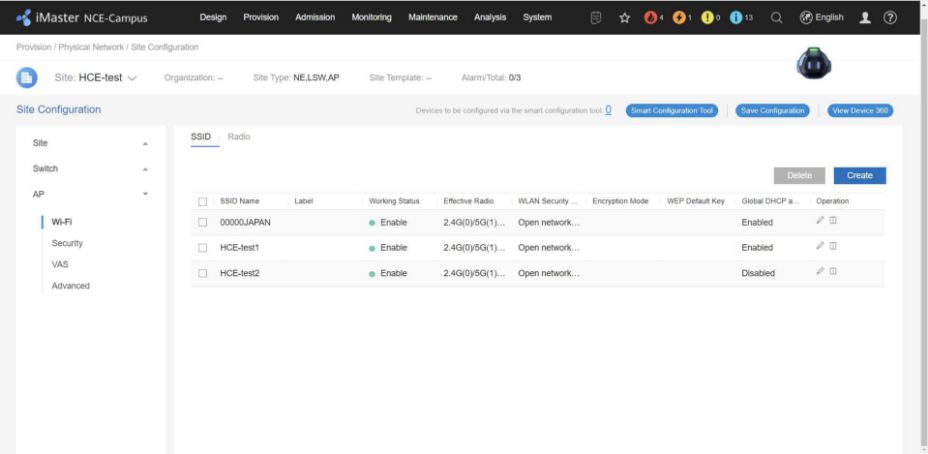928x454 pixels.
Task: Click the globe language icon
Action: tap(806, 18)
